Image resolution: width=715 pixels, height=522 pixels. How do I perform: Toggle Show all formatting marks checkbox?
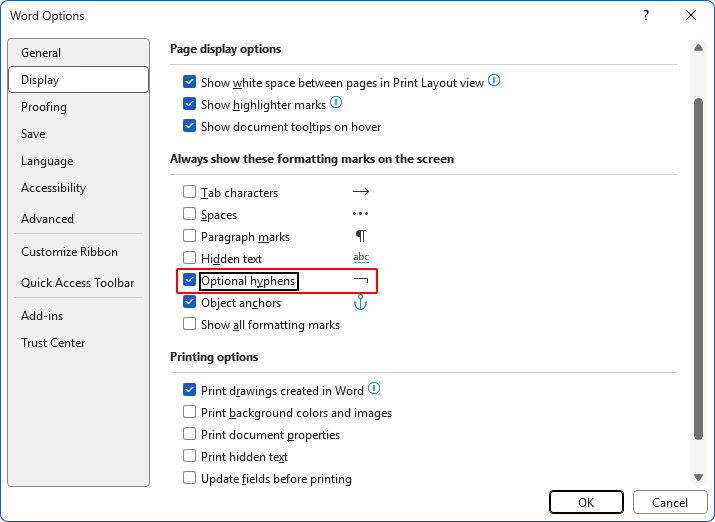coord(190,324)
